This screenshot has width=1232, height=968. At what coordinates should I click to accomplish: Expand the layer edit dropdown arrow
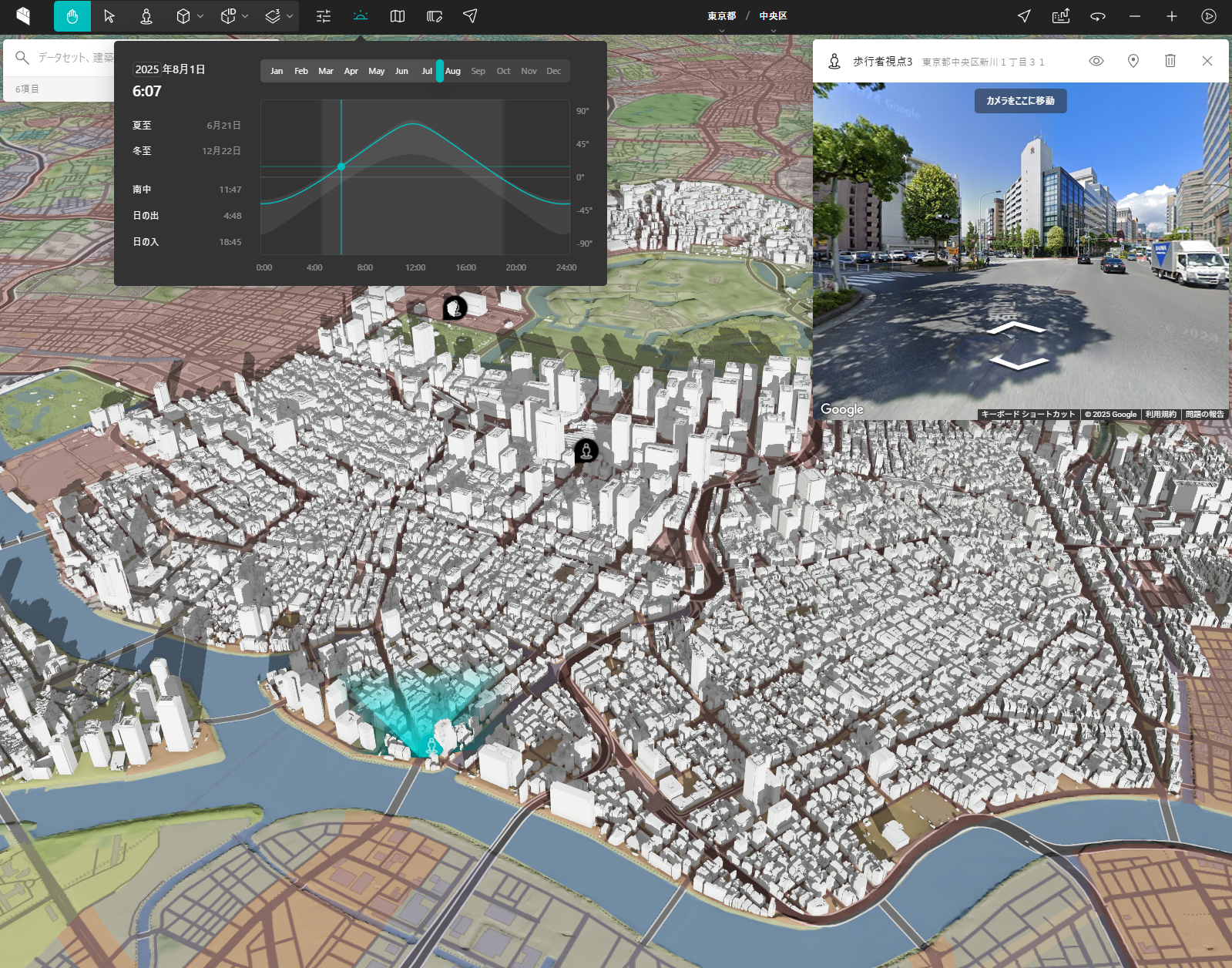290,16
